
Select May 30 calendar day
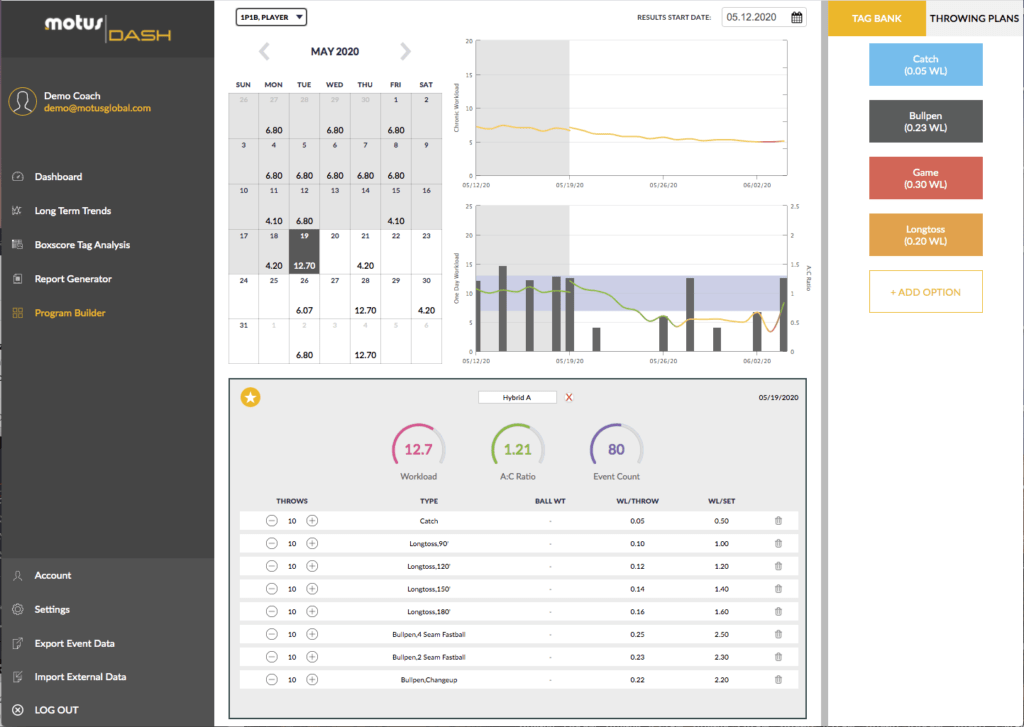coord(426,296)
